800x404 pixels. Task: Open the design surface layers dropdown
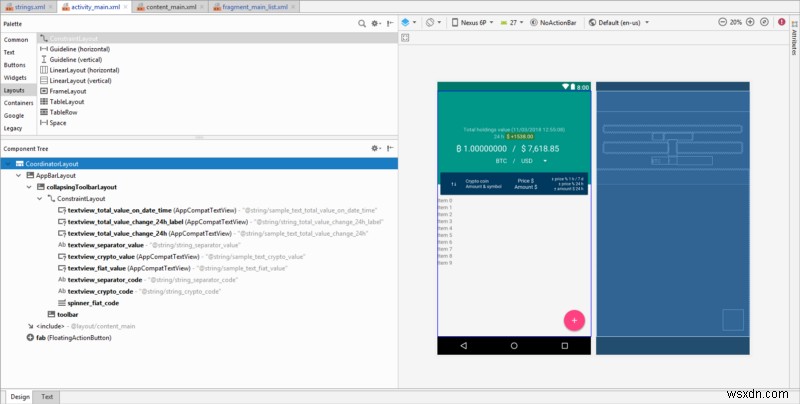tap(409, 22)
